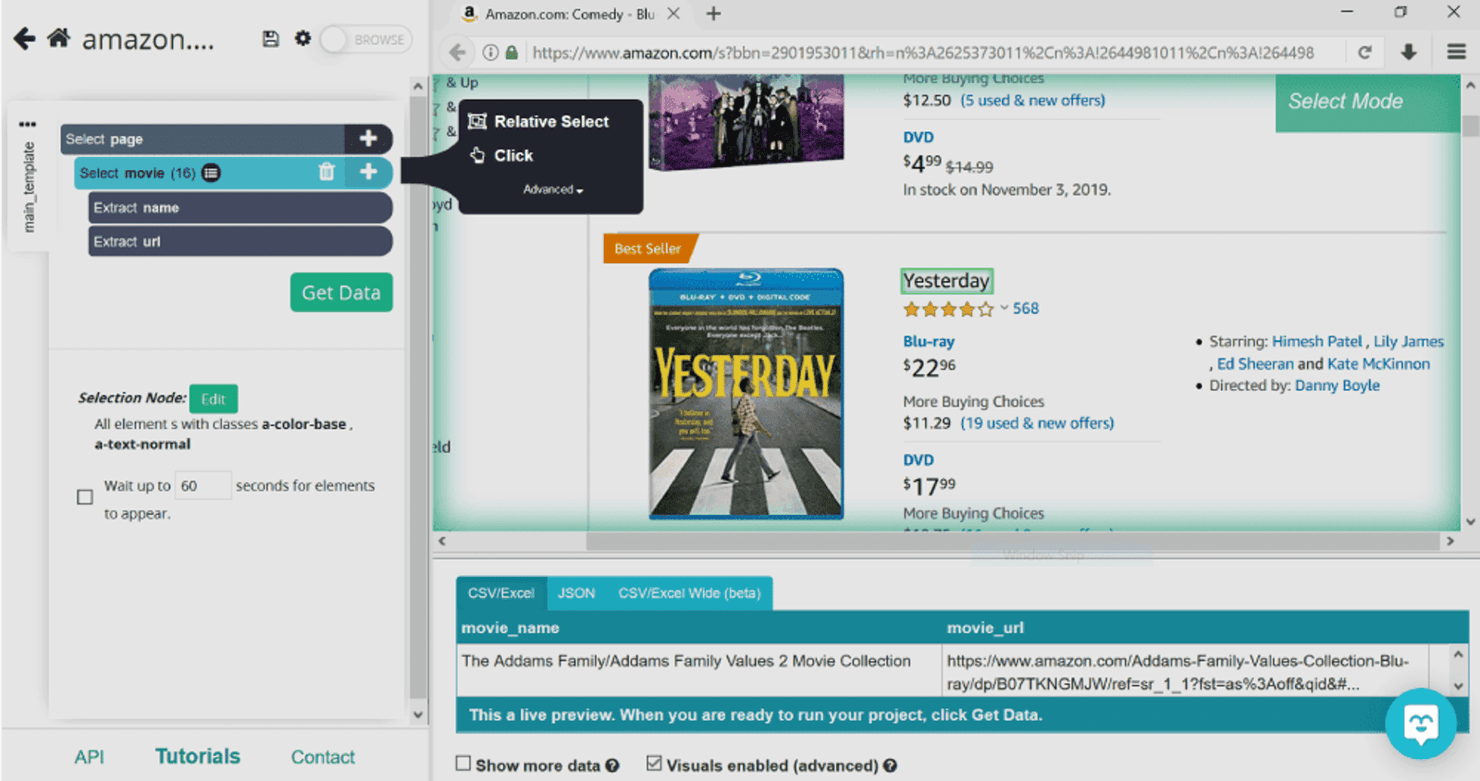Viewport: 1480px width, 781px height.
Task: Open the three-dots menu above main_template
Action: coord(27,125)
